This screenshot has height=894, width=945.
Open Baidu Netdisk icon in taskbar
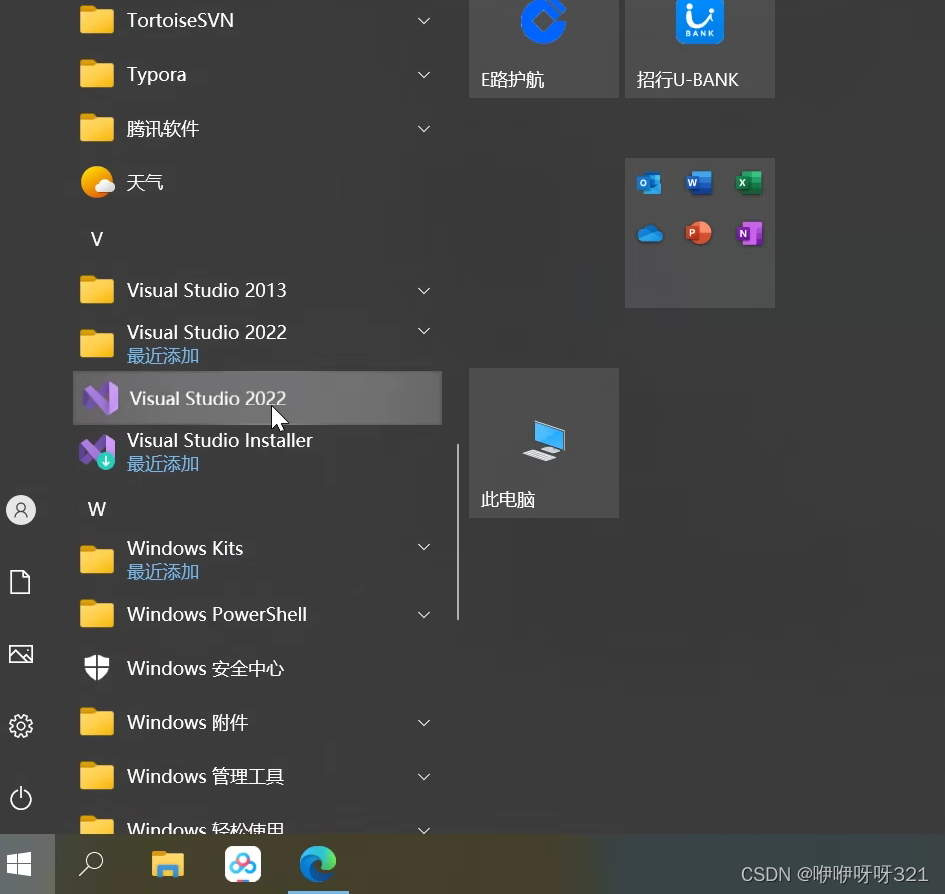point(243,864)
